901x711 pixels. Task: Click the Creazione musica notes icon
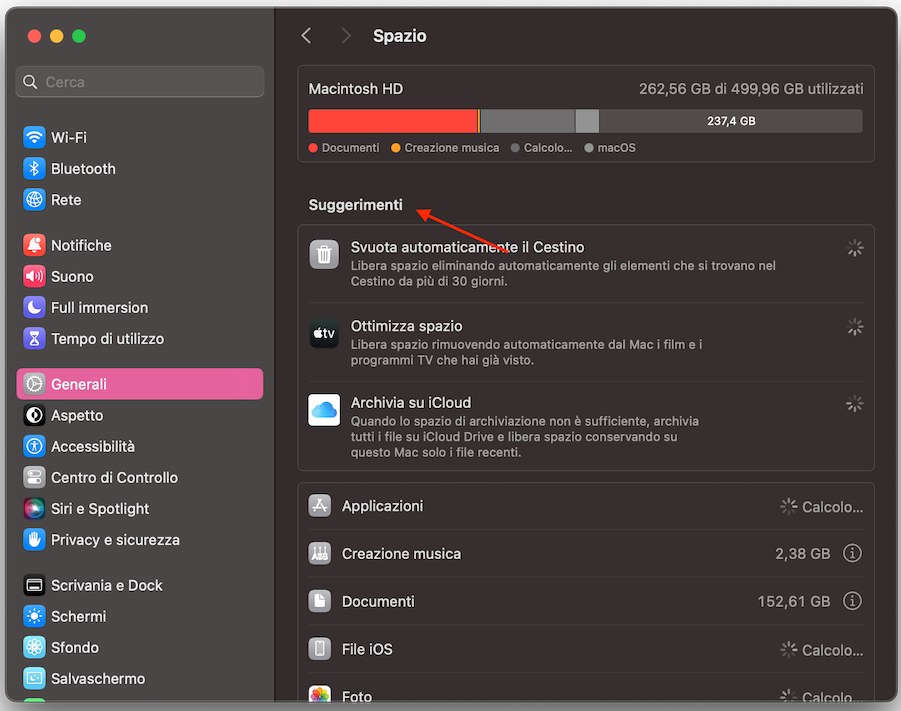319,553
